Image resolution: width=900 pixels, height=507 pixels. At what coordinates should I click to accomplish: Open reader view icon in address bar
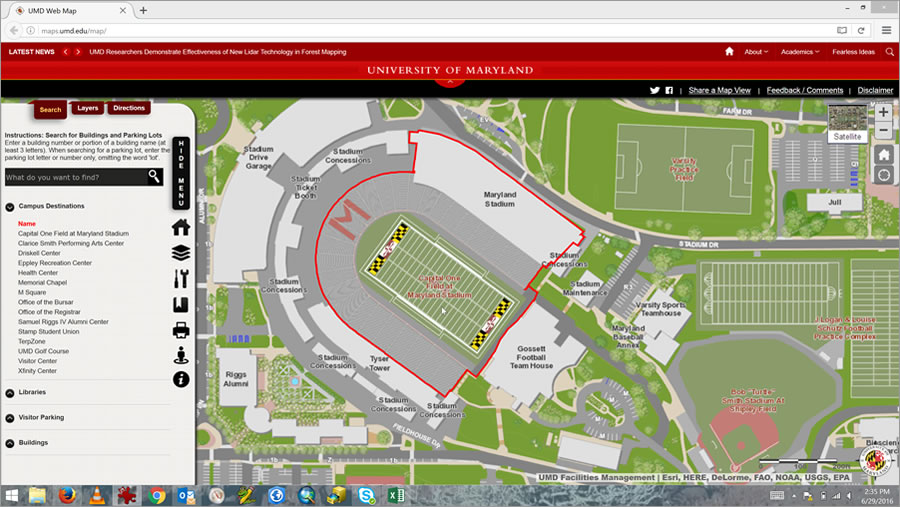(841, 30)
